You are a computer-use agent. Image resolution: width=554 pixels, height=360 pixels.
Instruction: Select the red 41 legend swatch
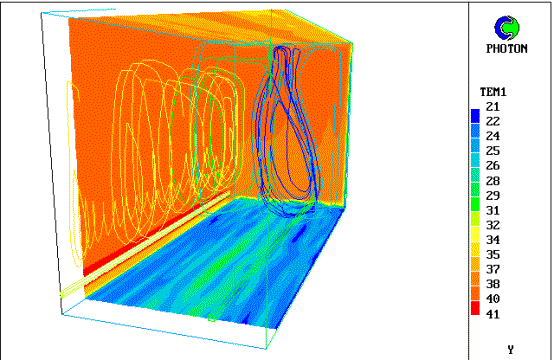tap(475, 308)
